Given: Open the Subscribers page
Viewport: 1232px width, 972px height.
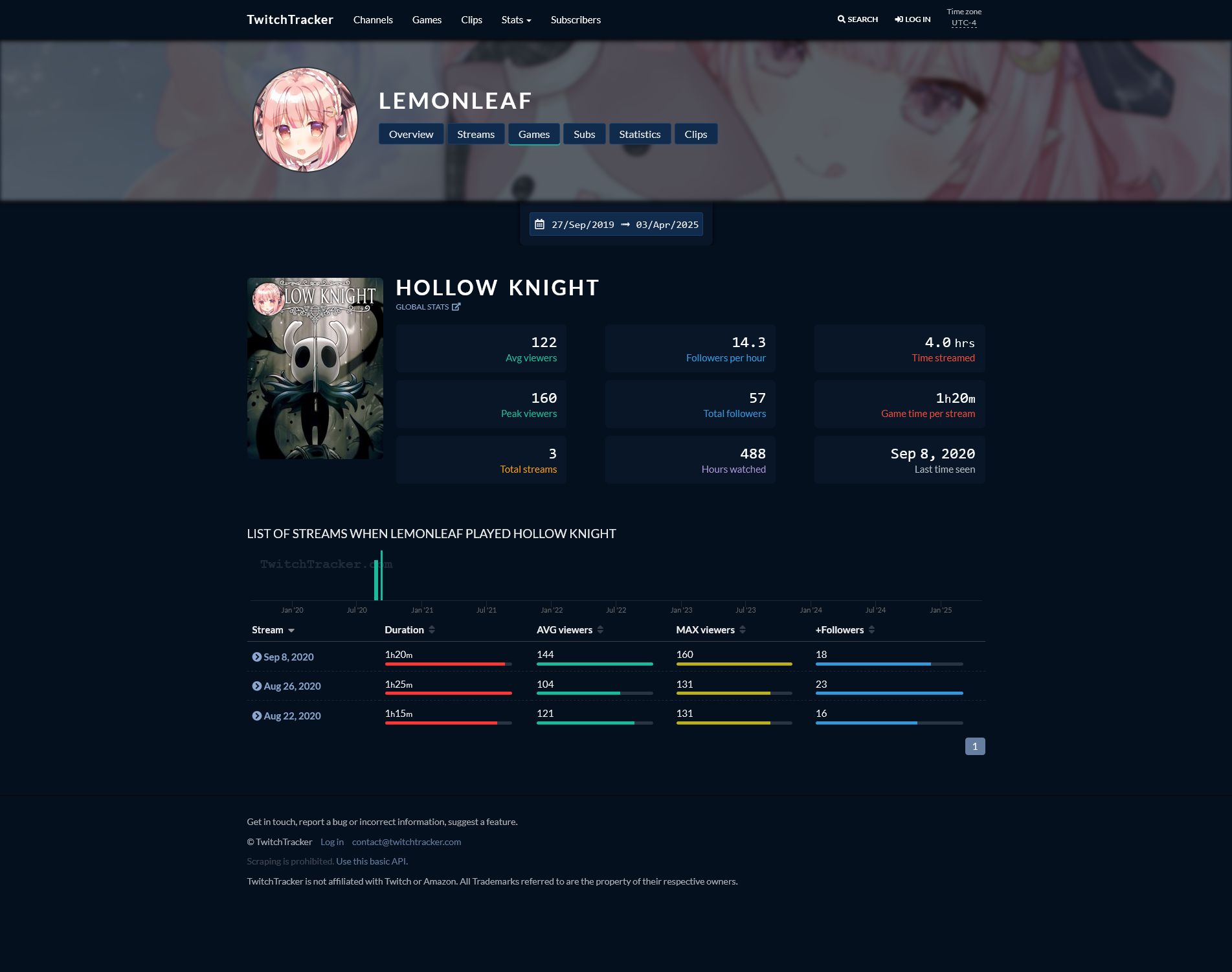Looking at the screenshot, I should 576,20.
